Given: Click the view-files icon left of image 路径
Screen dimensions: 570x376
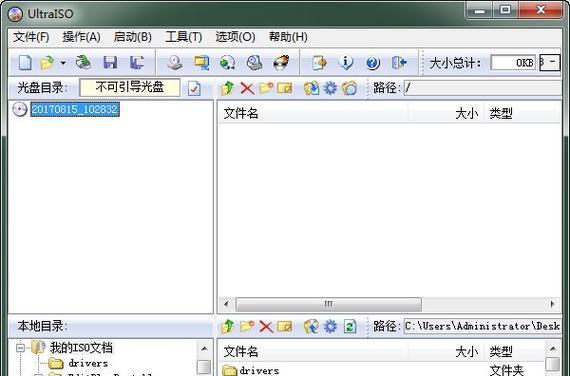Looking at the screenshot, I should pyautogui.click(x=349, y=88).
